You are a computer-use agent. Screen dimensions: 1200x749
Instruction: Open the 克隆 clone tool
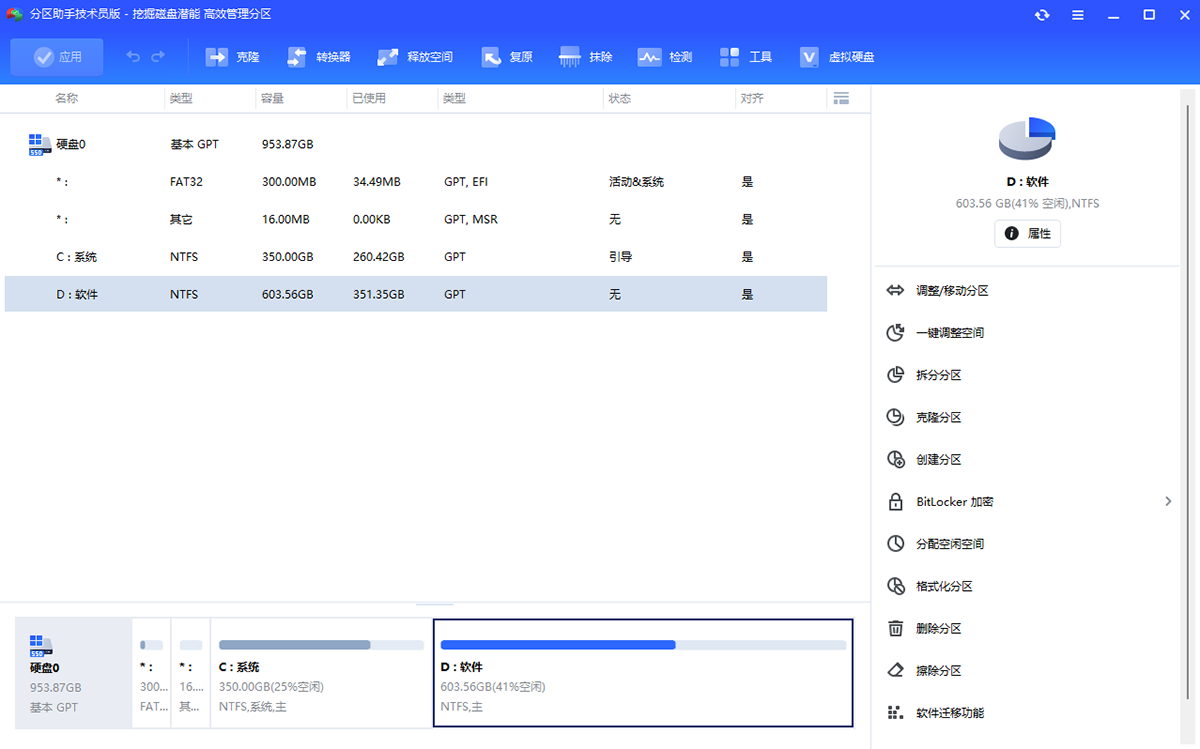[232, 57]
